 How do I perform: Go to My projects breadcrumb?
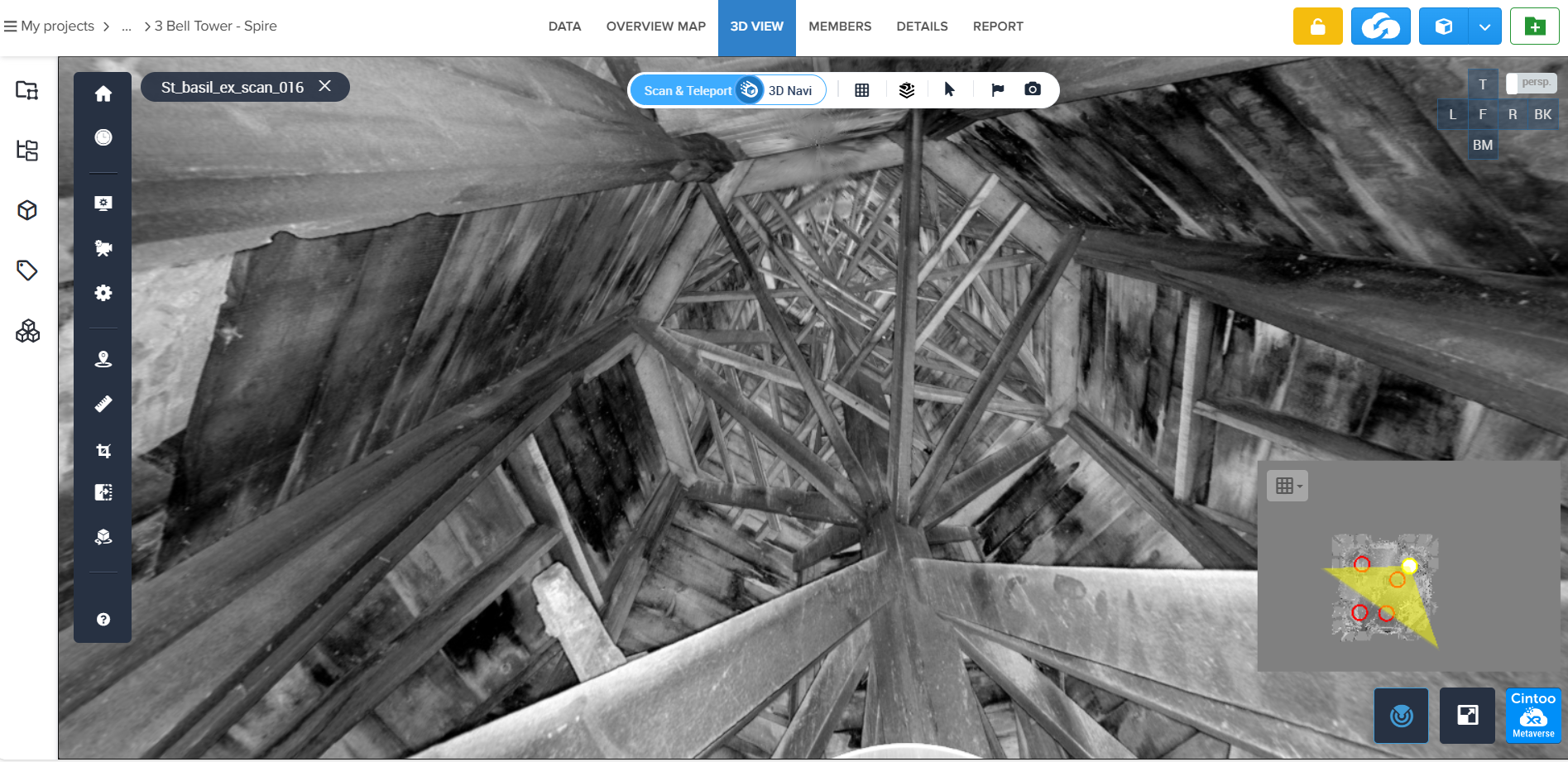click(58, 26)
